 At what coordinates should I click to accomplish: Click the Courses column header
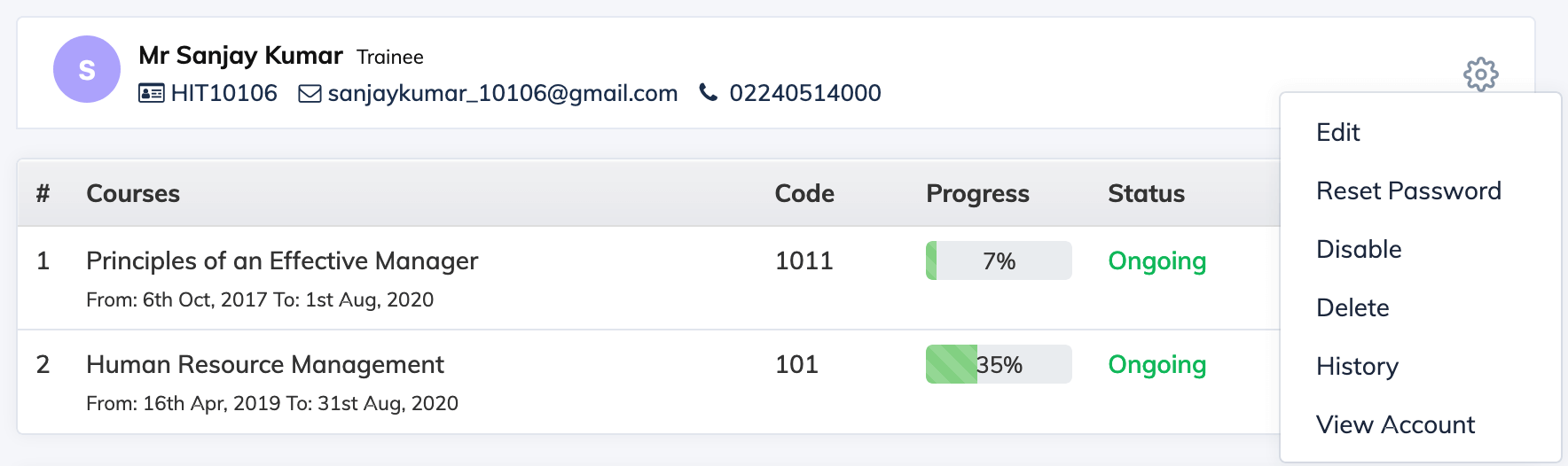coord(133,193)
